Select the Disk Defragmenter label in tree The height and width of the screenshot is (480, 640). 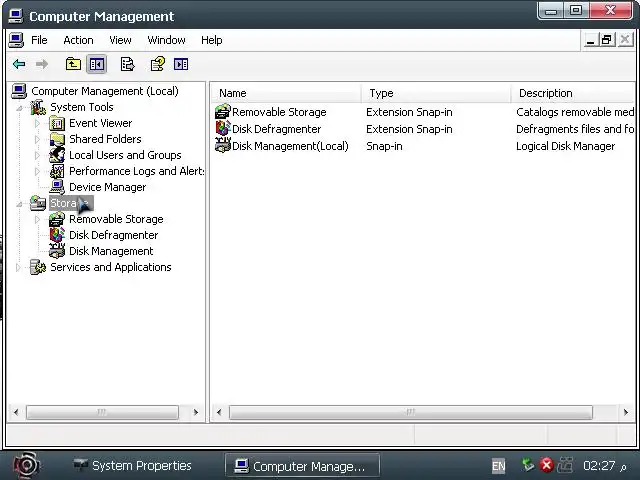pos(113,235)
